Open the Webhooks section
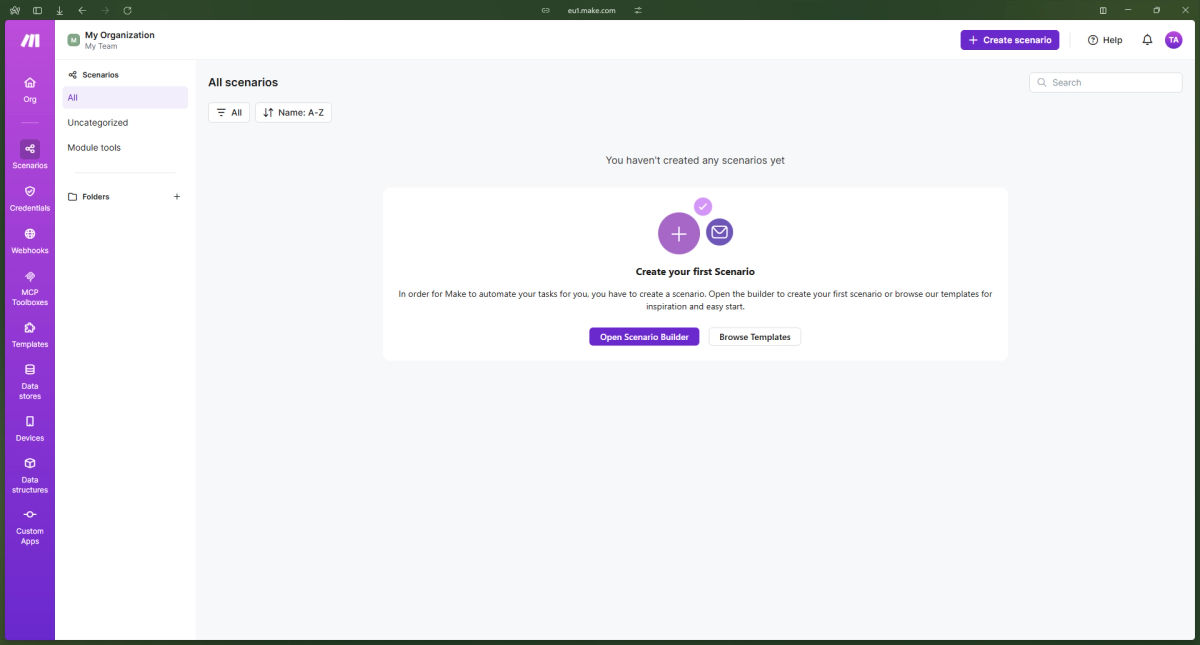Image resolution: width=1200 pixels, height=645 pixels. tap(29, 239)
